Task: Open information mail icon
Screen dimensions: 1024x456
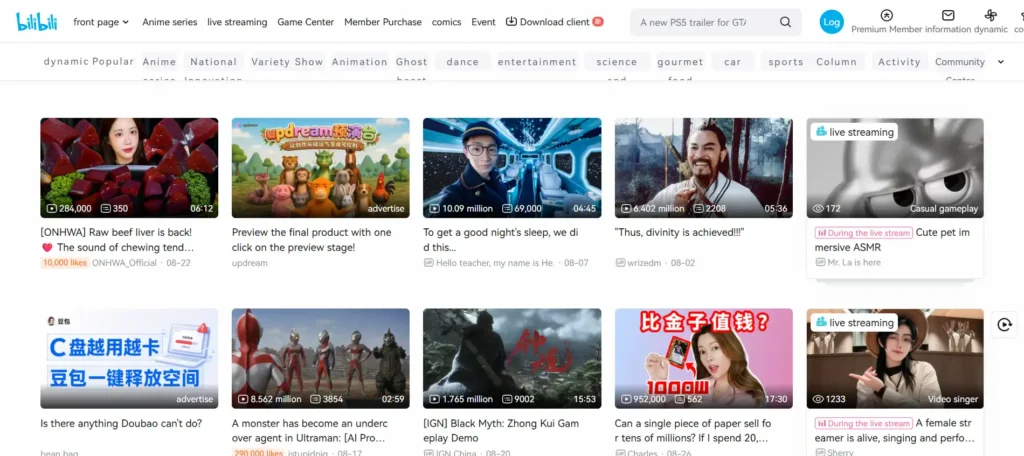Action: 948,15
